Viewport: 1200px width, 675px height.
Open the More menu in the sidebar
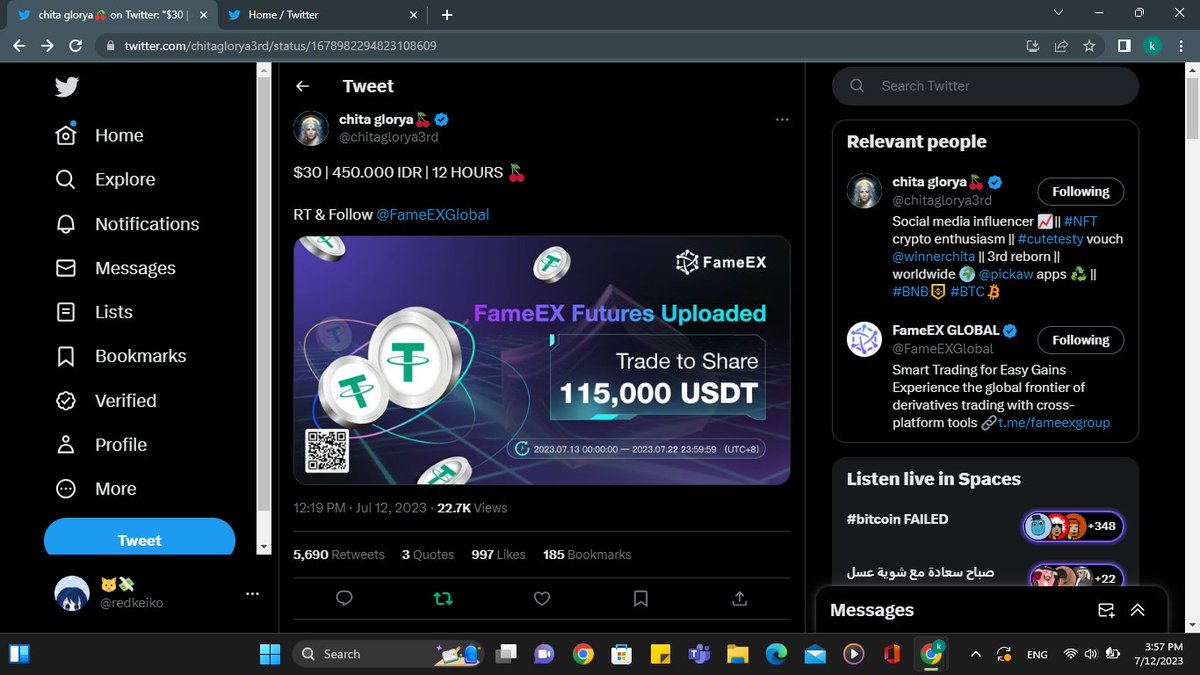pyautogui.click(x=95, y=488)
